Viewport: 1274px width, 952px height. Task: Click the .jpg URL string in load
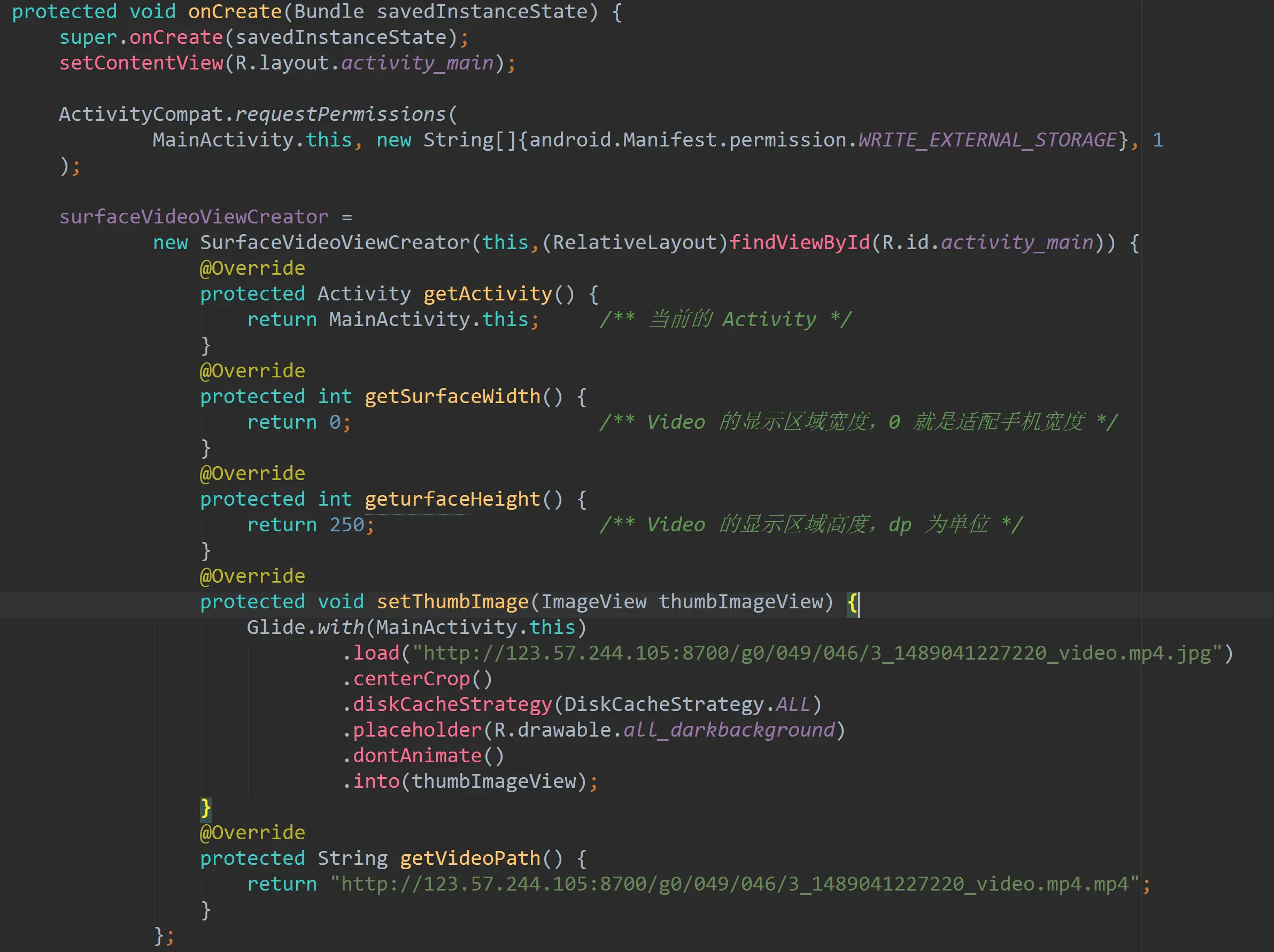point(817,653)
